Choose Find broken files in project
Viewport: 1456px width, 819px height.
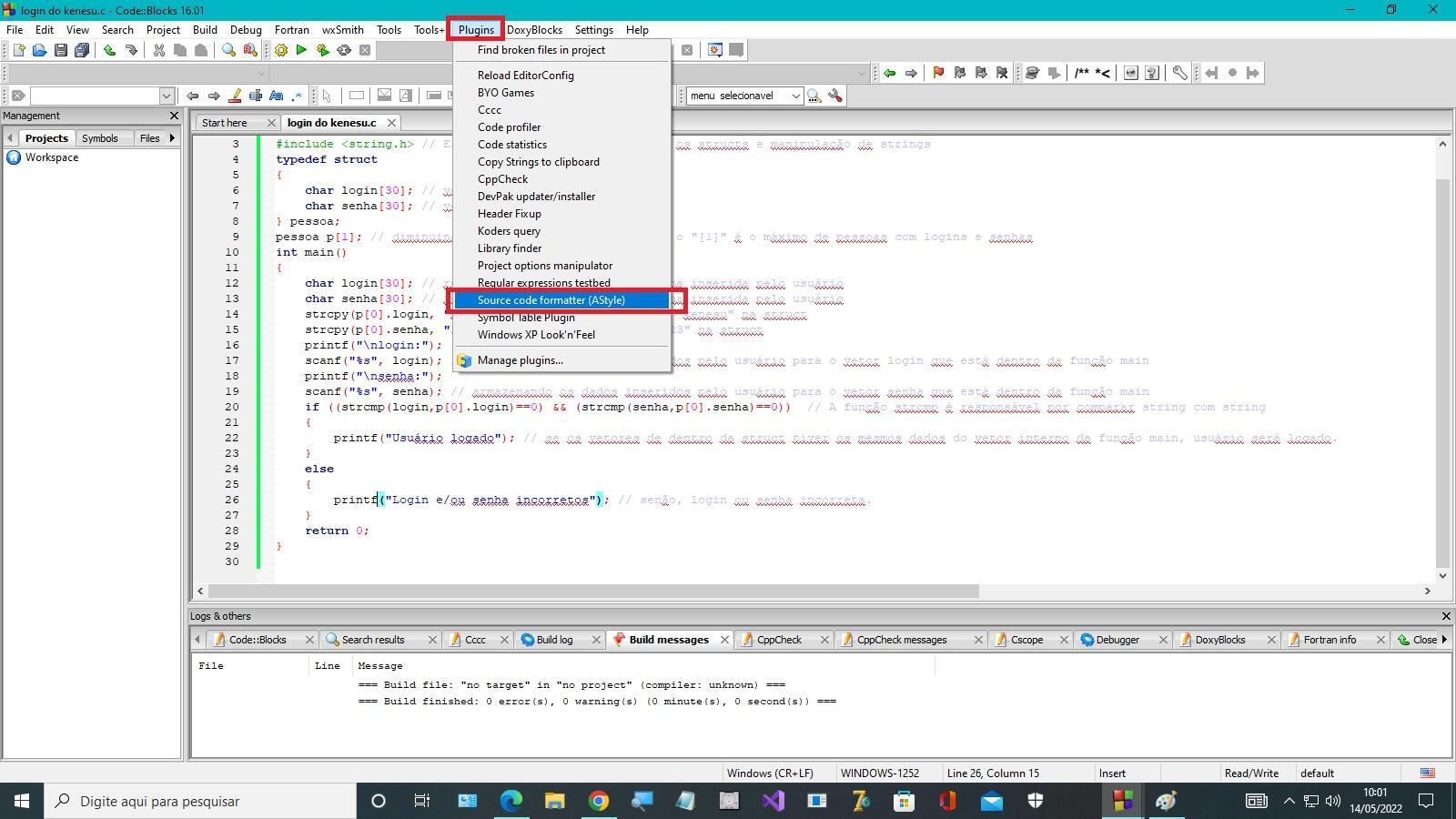click(561, 50)
